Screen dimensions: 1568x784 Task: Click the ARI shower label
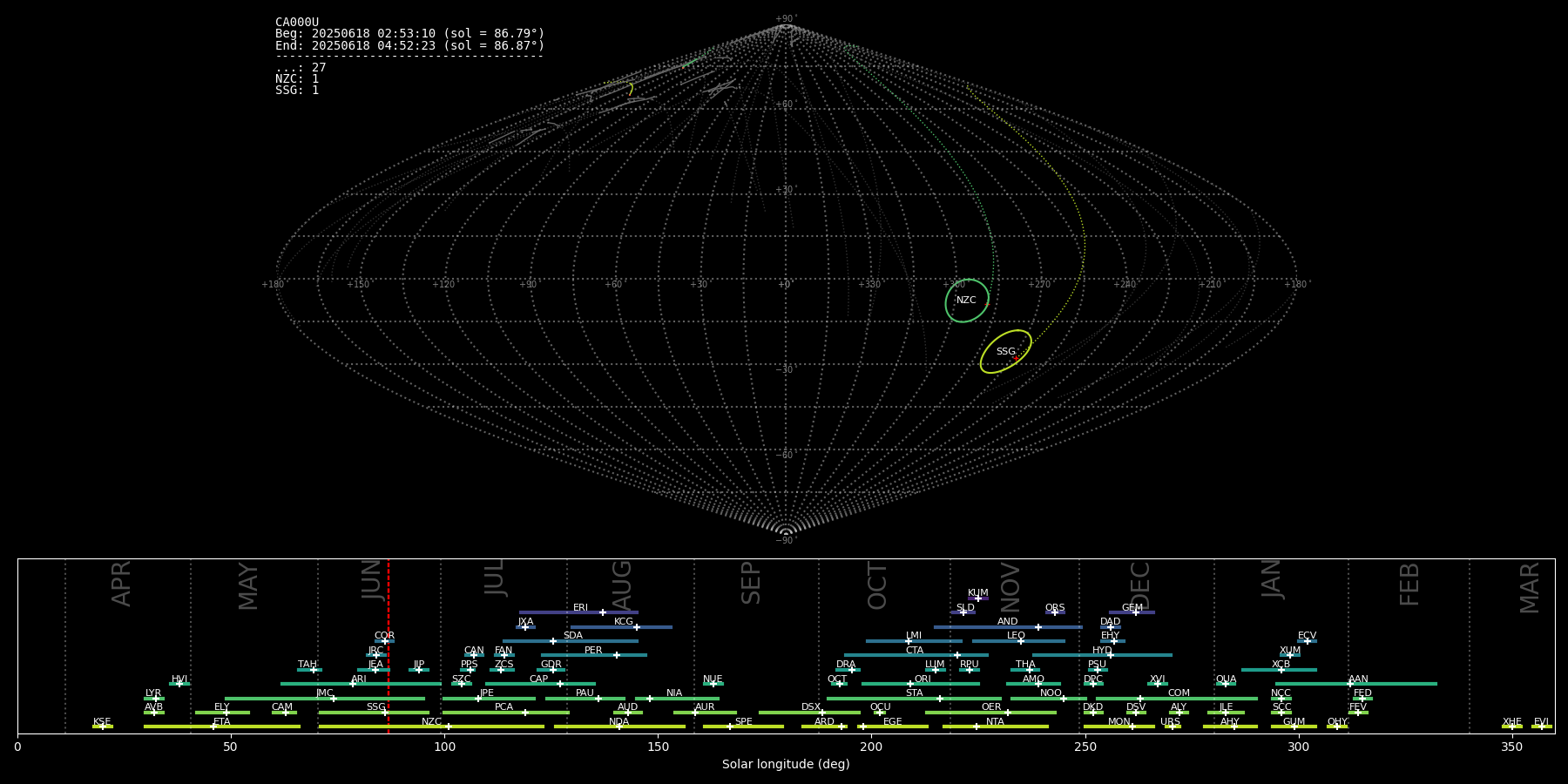click(359, 679)
